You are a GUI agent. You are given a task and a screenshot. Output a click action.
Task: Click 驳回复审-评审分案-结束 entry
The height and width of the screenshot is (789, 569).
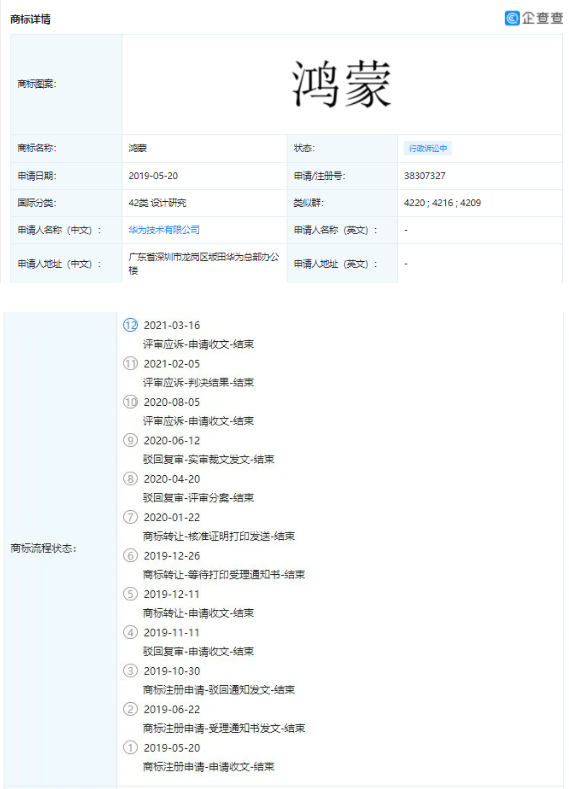tap(198, 498)
